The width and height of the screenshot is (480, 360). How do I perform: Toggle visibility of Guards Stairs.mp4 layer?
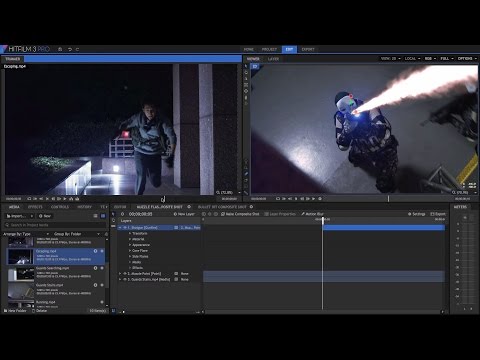tap(125, 279)
